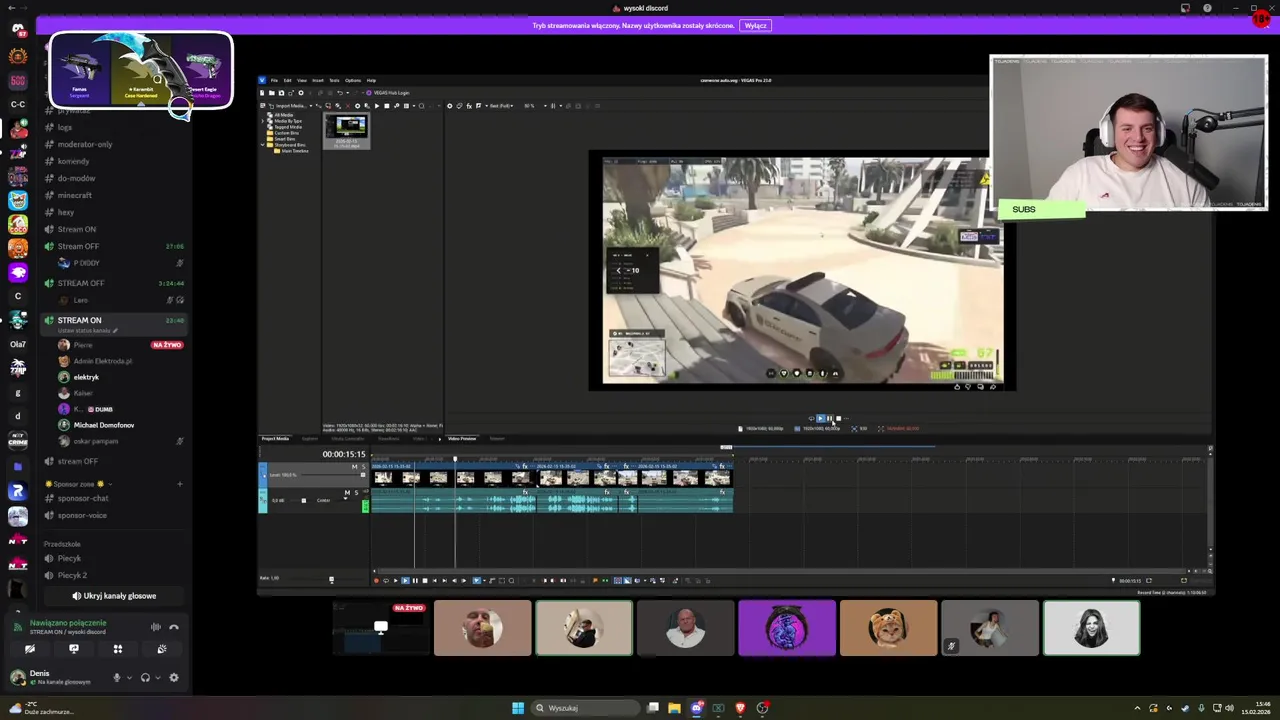
Task: Mute Discord microphone
Action: point(117,677)
